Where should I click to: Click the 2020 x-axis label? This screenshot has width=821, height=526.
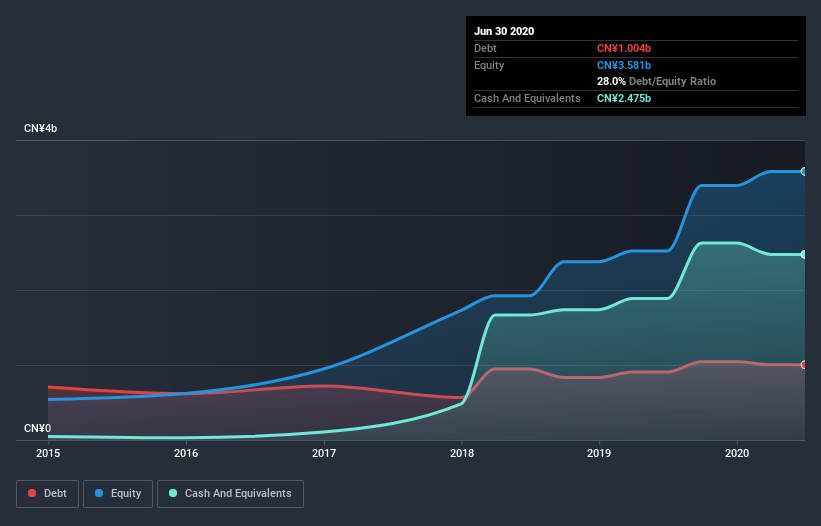pos(737,453)
